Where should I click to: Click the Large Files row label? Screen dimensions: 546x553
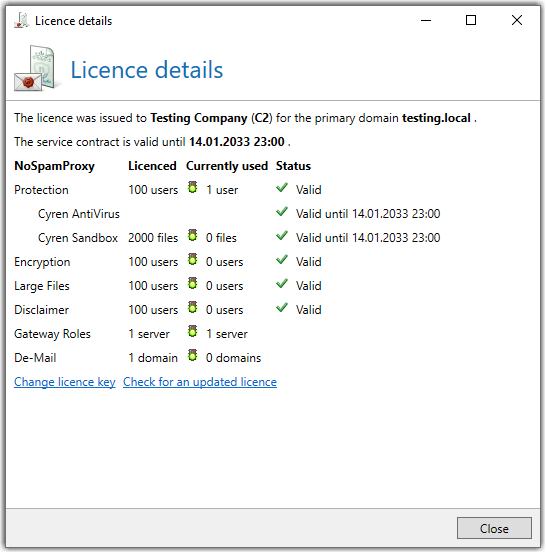pos(42,286)
